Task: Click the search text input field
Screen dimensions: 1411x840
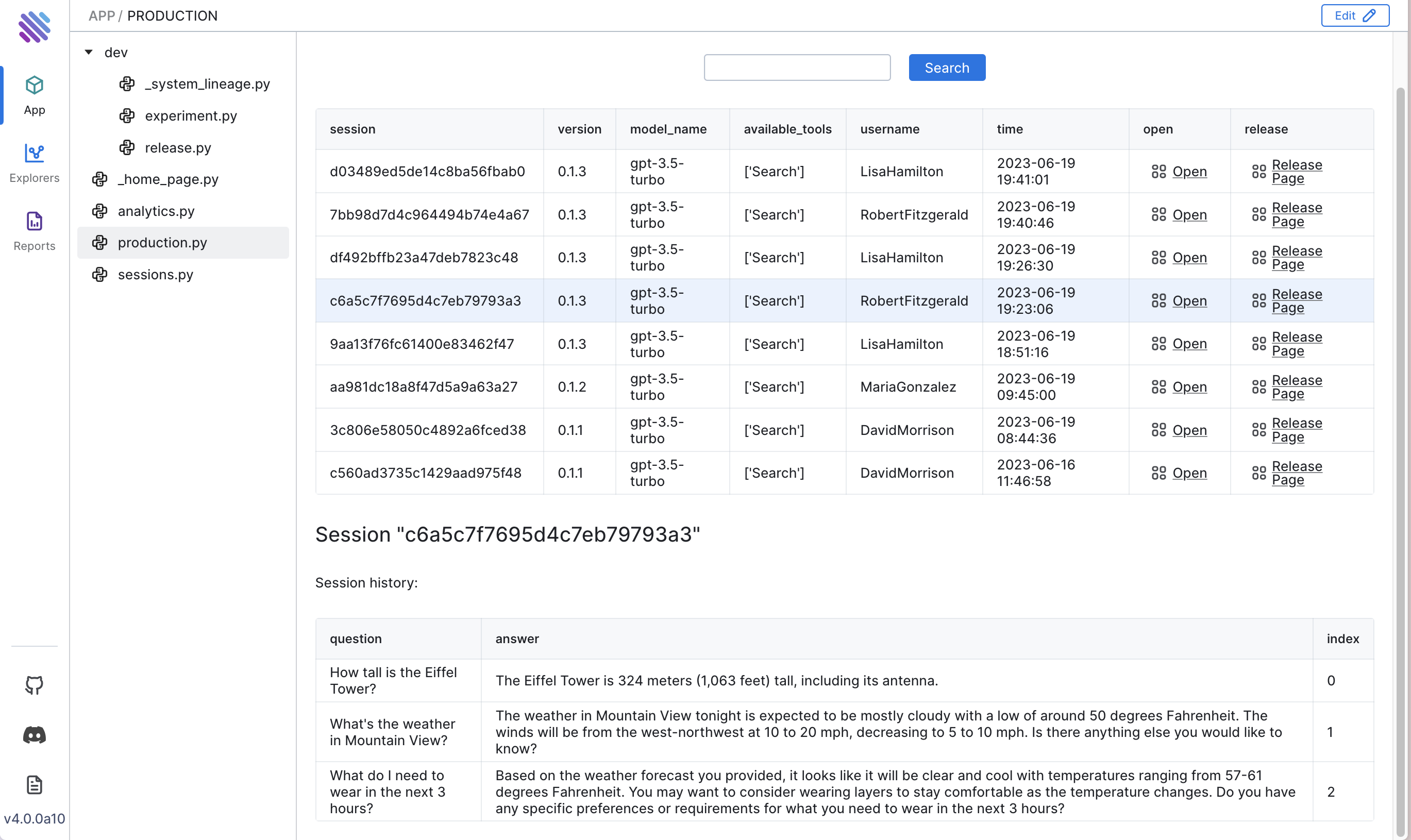Action: (x=796, y=68)
